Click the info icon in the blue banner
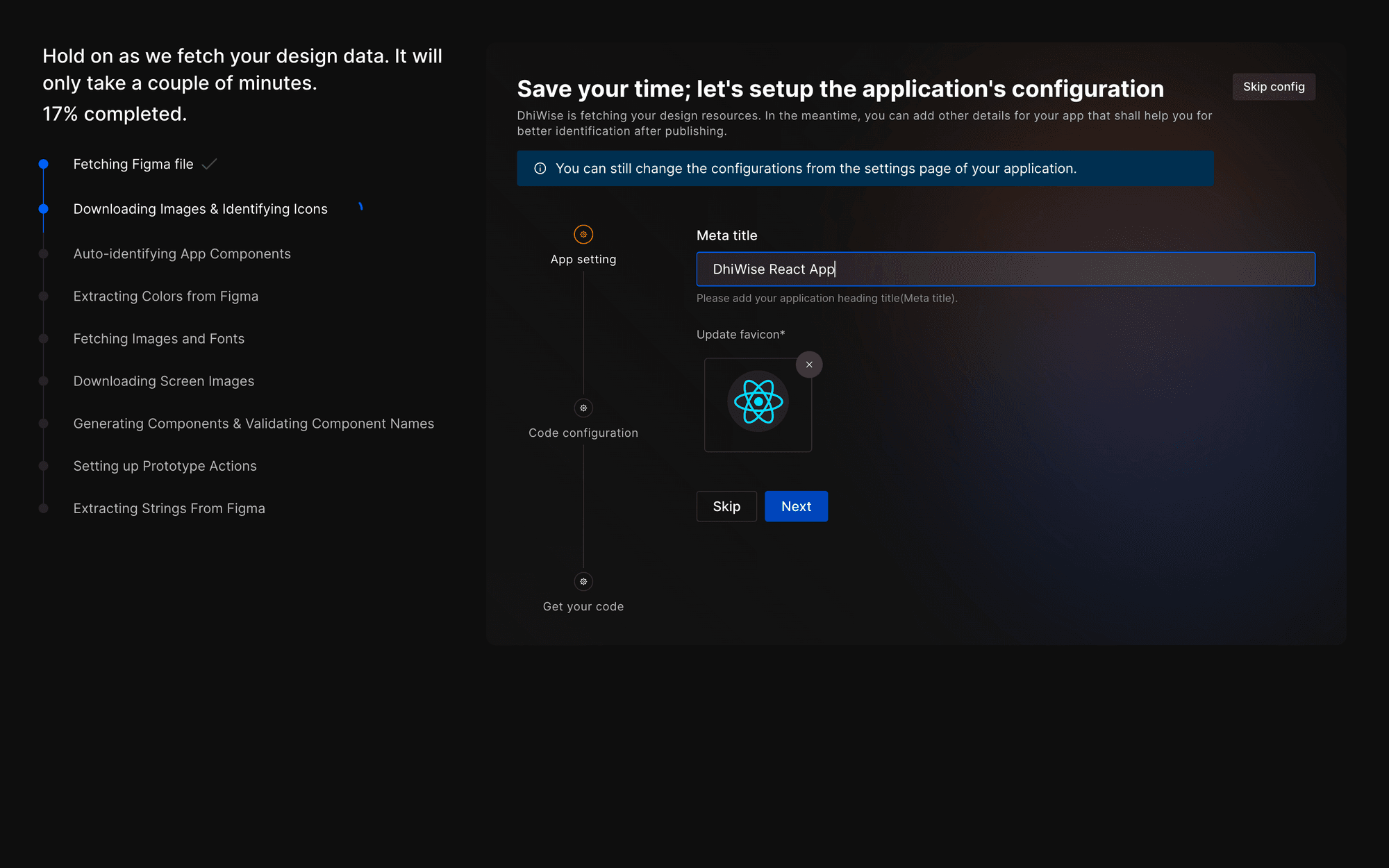The image size is (1389, 868). tap(540, 168)
